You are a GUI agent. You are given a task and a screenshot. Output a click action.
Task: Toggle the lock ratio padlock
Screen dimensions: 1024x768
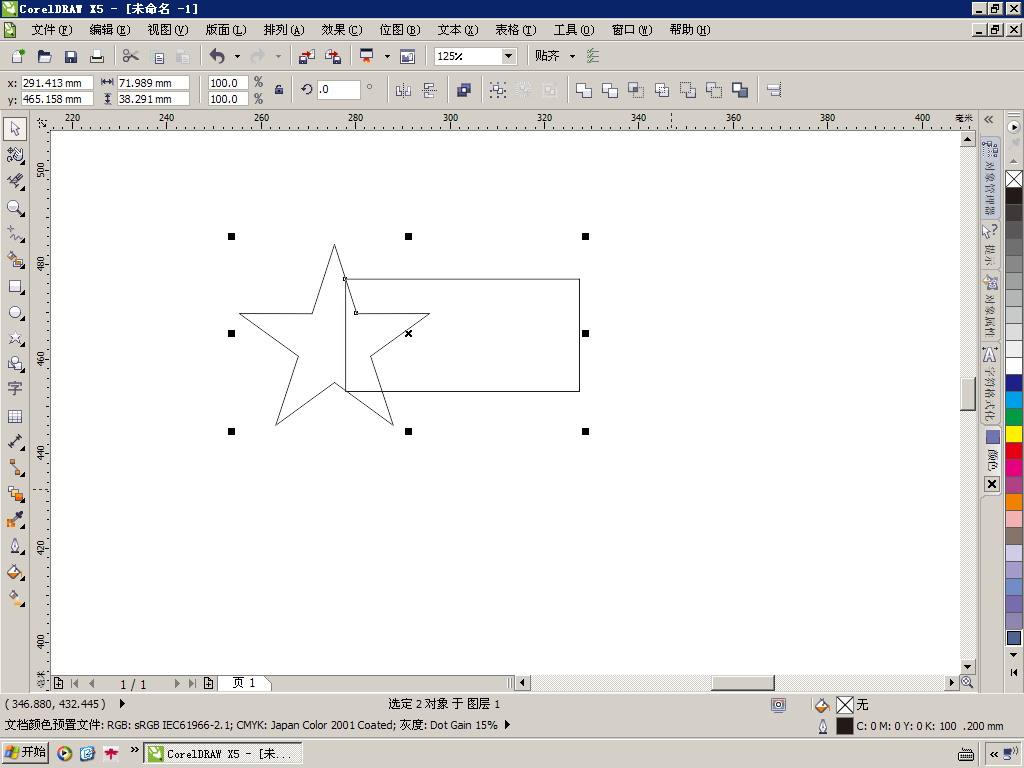[279, 90]
